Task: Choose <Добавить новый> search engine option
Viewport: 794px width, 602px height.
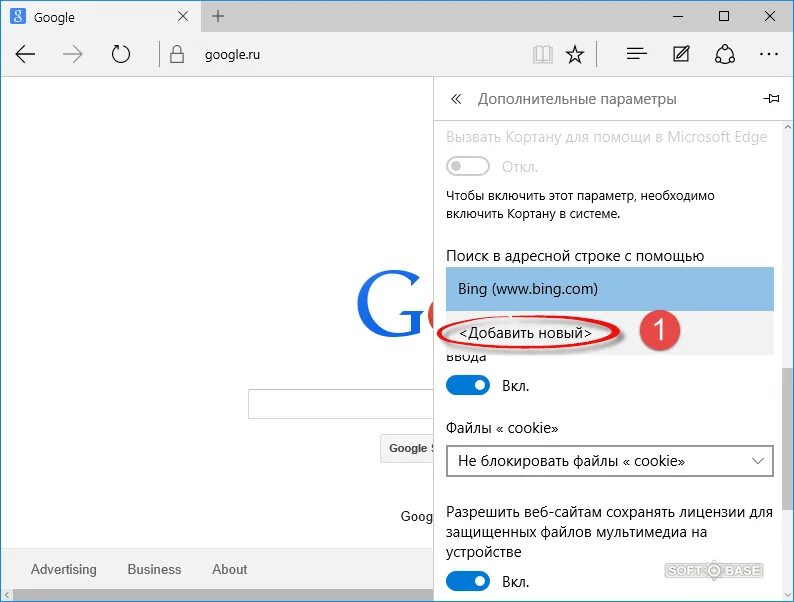Action: point(610,333)
